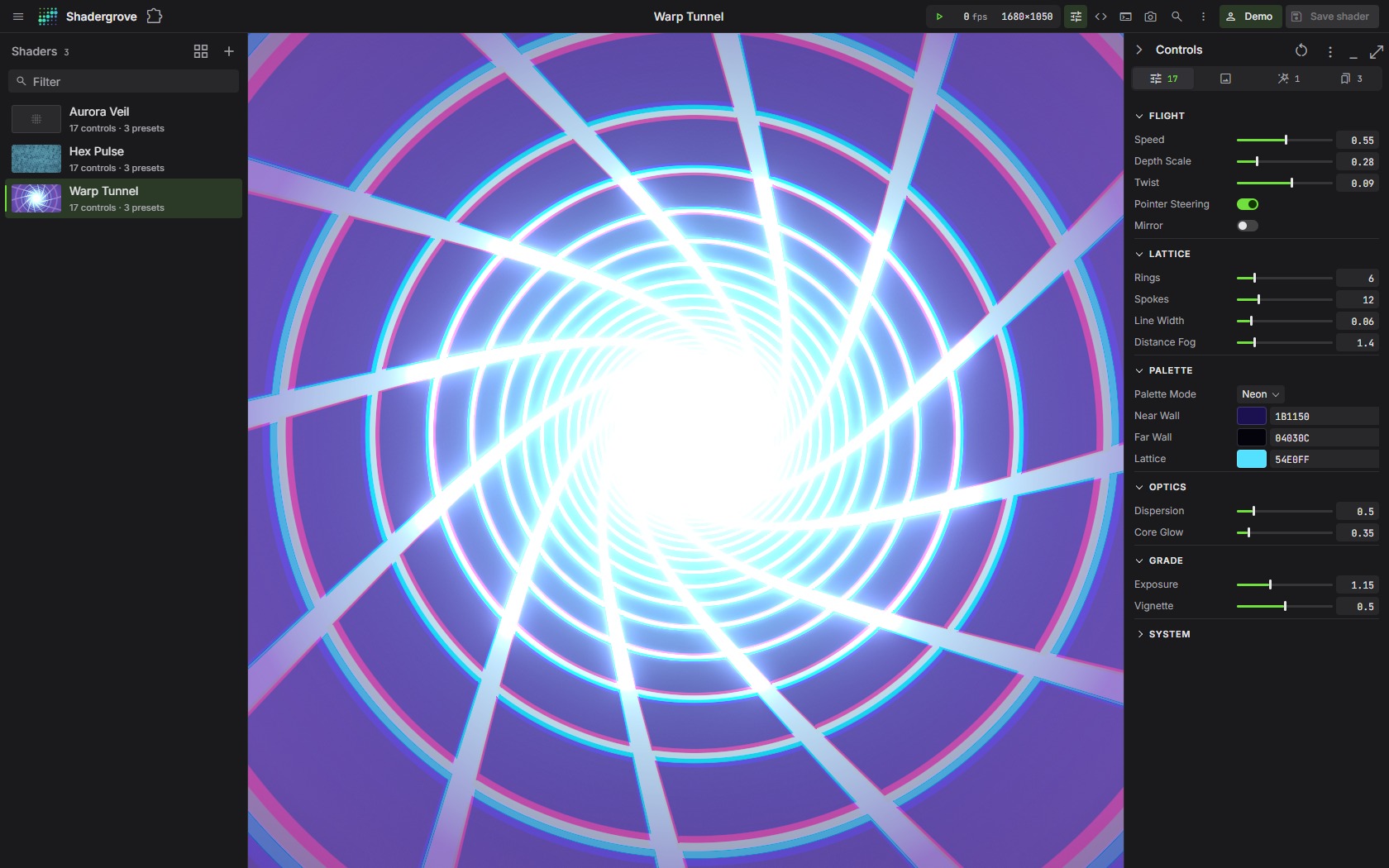Image resolution: width=1389 pixels, height=868 pixels.
Task: Open the console panel icon
Action: tap(1126, 17)
